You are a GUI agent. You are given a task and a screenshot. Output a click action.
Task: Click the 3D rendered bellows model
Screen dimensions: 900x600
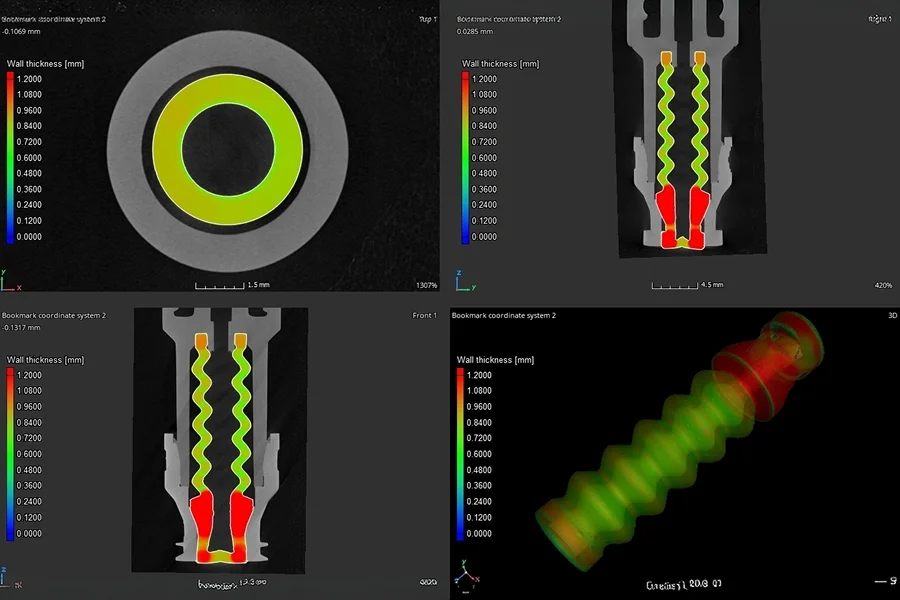[680, 442]
